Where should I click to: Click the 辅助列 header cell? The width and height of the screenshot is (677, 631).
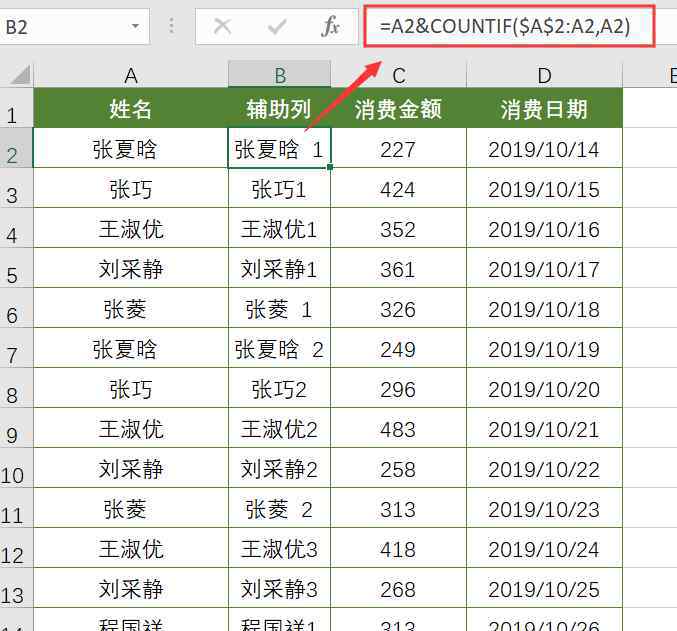tap(279, 108)
